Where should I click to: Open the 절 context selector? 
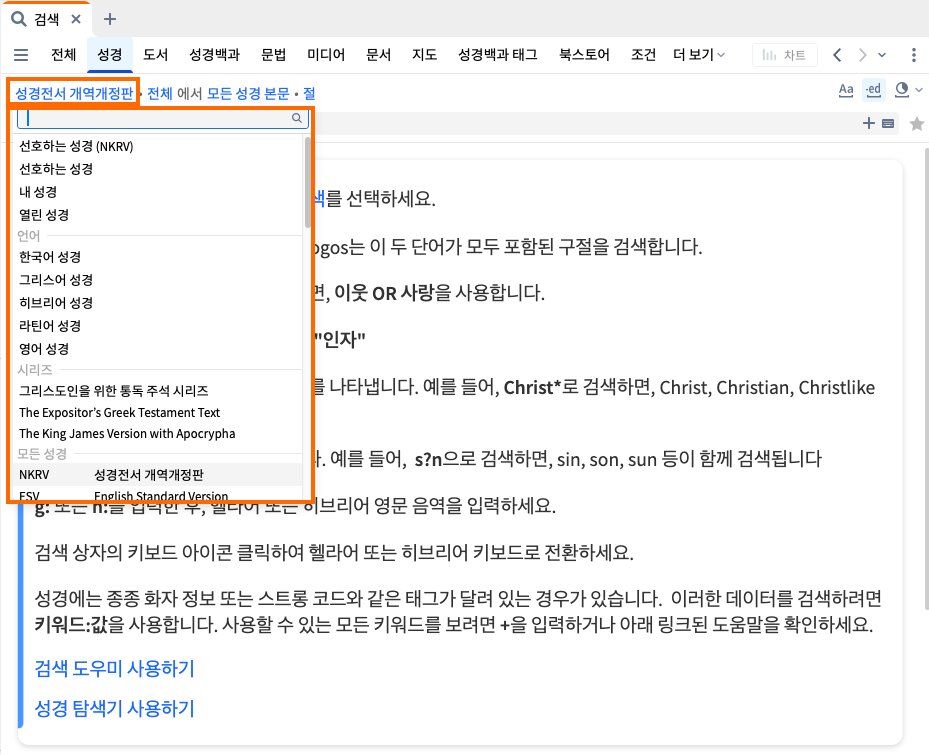pyautogui.click(x=309, y=94)
